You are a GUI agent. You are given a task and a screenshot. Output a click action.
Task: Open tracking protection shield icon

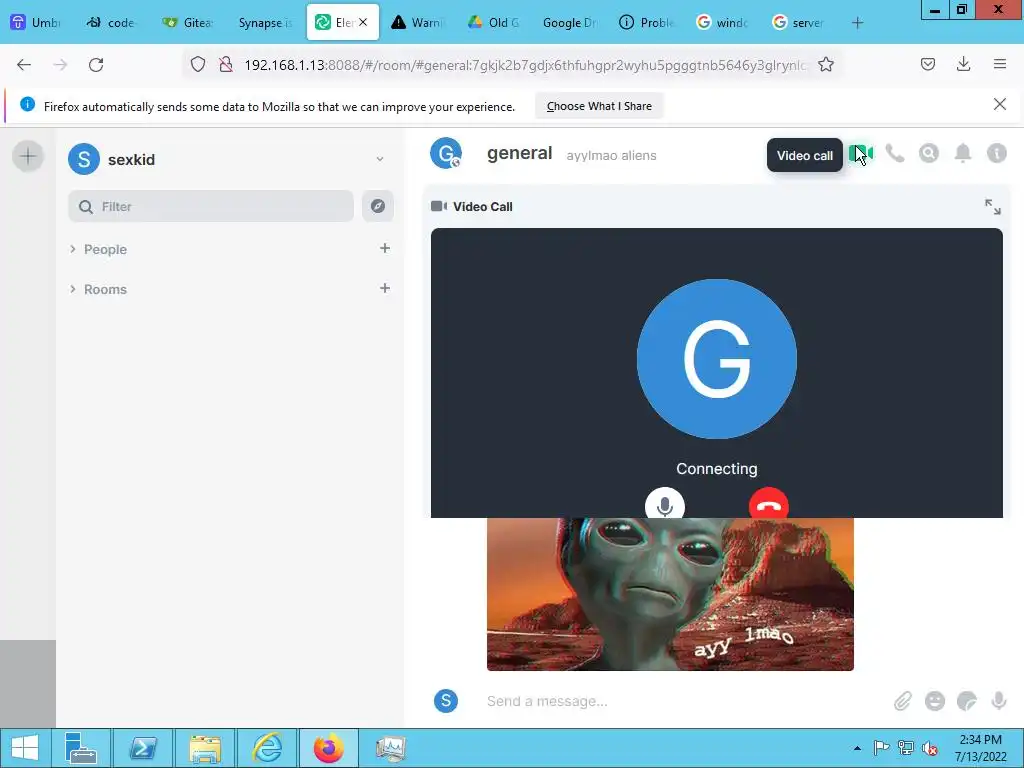click(198, 65)
